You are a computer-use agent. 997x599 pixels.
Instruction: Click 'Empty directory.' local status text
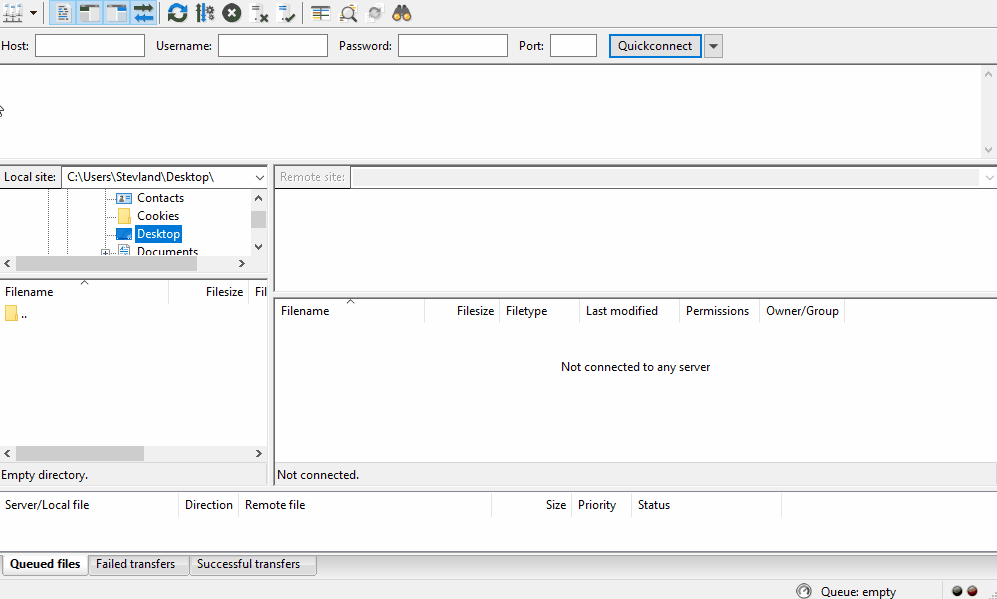45,475
